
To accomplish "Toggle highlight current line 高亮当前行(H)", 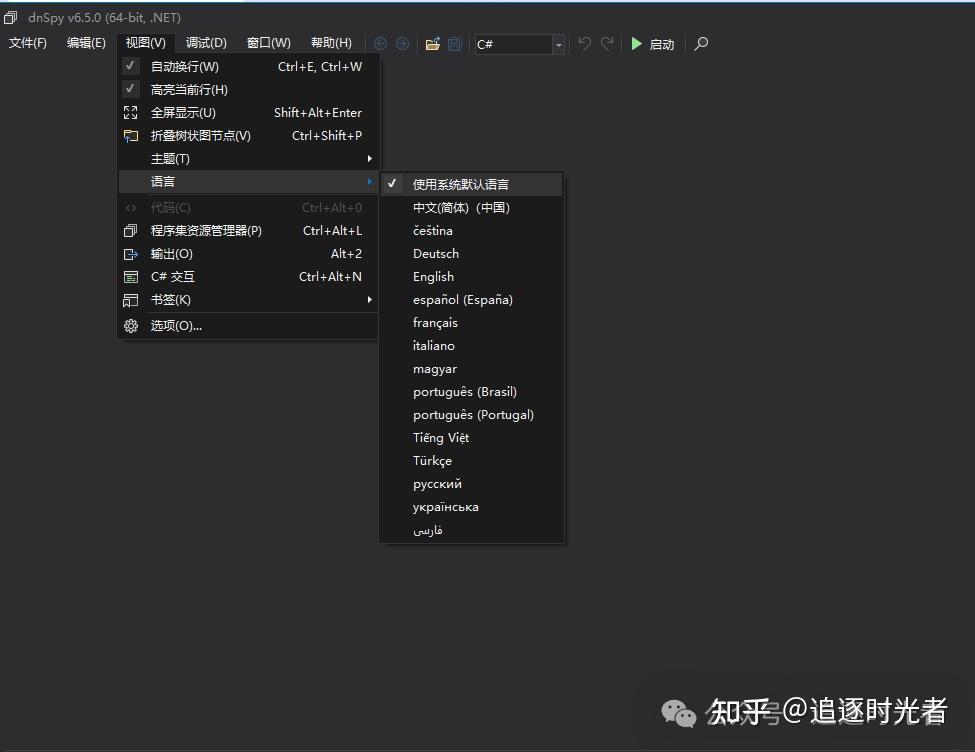I will click(130, 89).
